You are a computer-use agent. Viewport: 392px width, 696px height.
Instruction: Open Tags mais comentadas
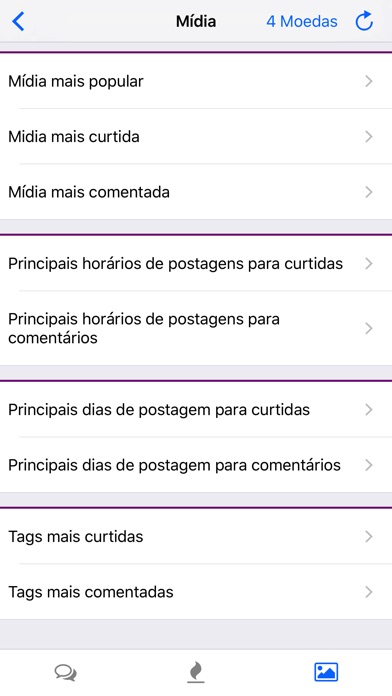coord(196,592)
